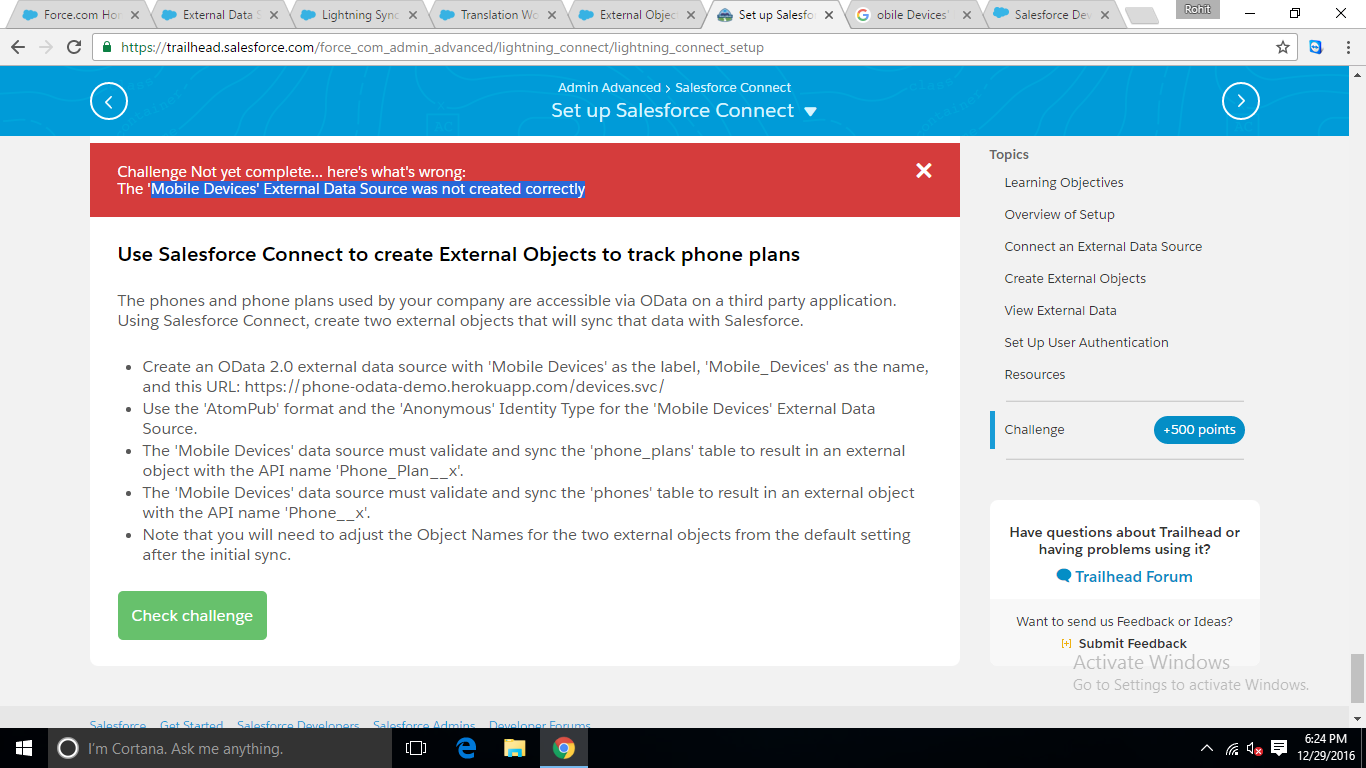The image size is (1366, 768).
Task: Select the Challenge topic in sidebar
Action: point(1034,430)
